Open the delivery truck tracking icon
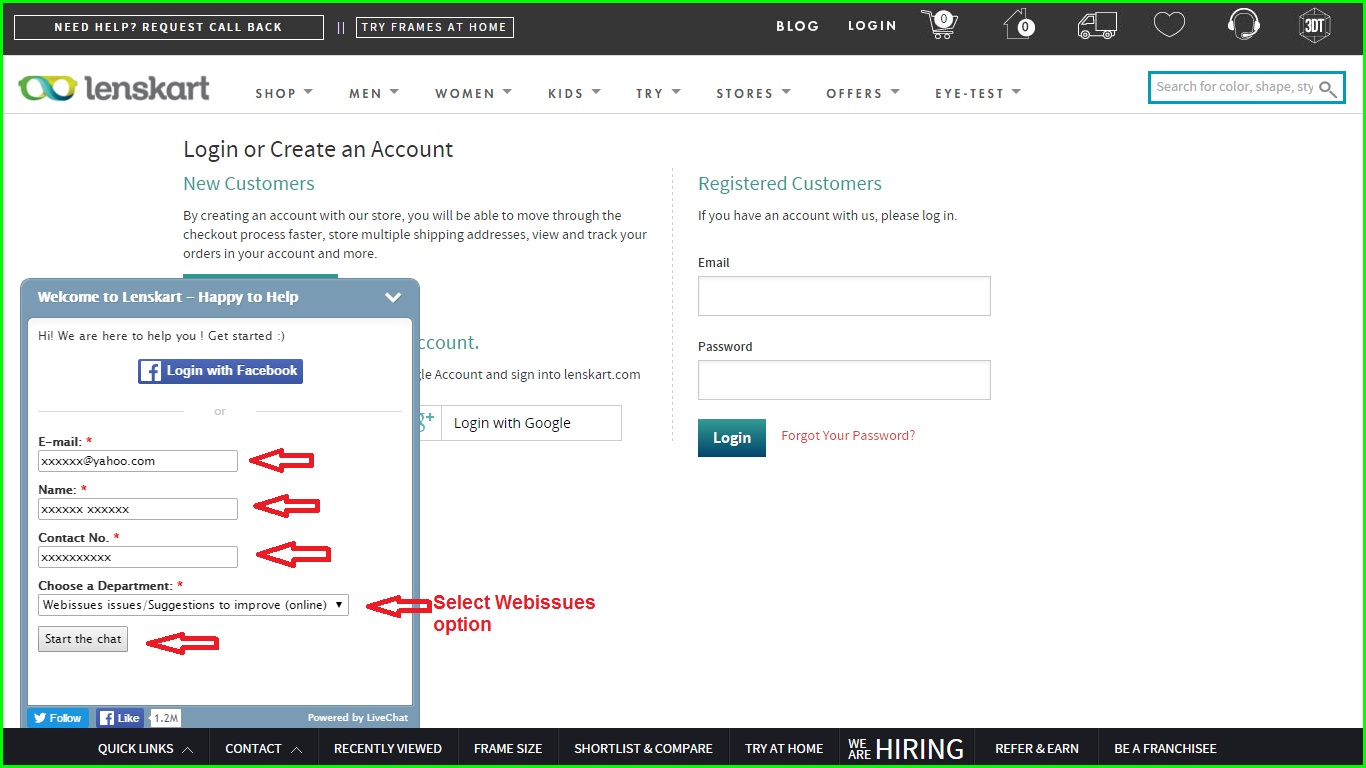The width and height of the screenshot is (1366, 768). point(1097,25)
